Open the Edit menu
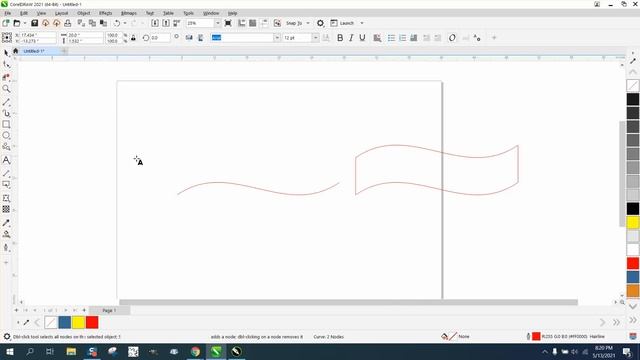Screen dimensions: 640x360 24,13
